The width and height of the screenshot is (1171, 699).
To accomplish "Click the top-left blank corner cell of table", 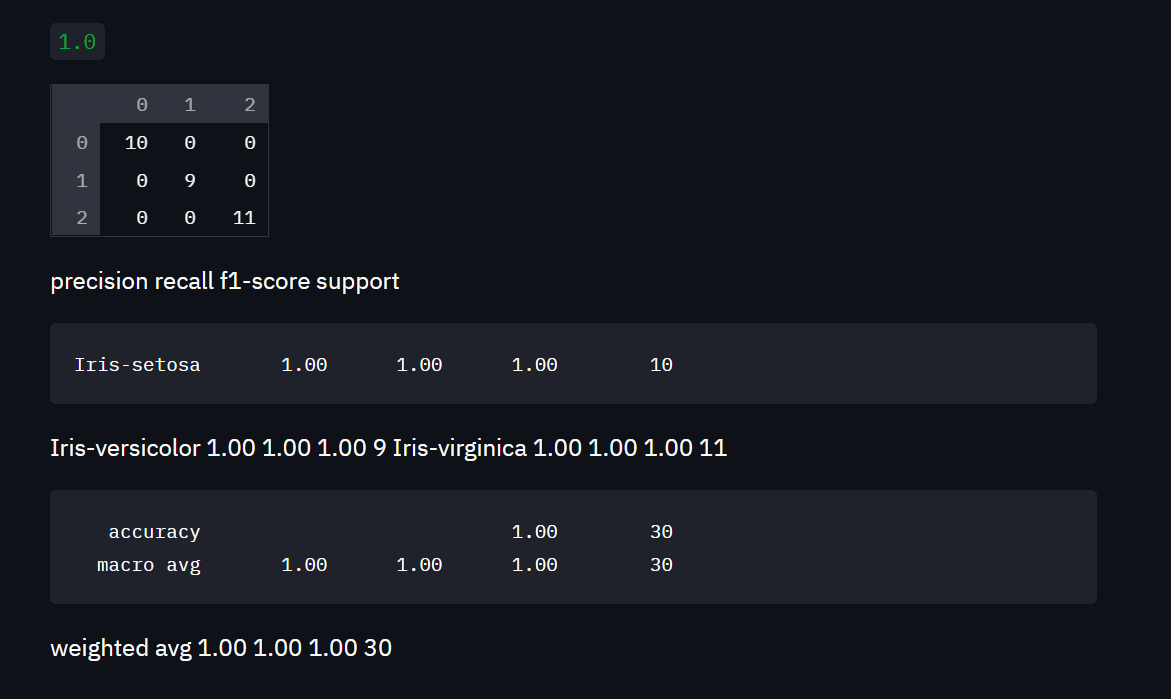I will pyautogui.click(x=76, y=104).
